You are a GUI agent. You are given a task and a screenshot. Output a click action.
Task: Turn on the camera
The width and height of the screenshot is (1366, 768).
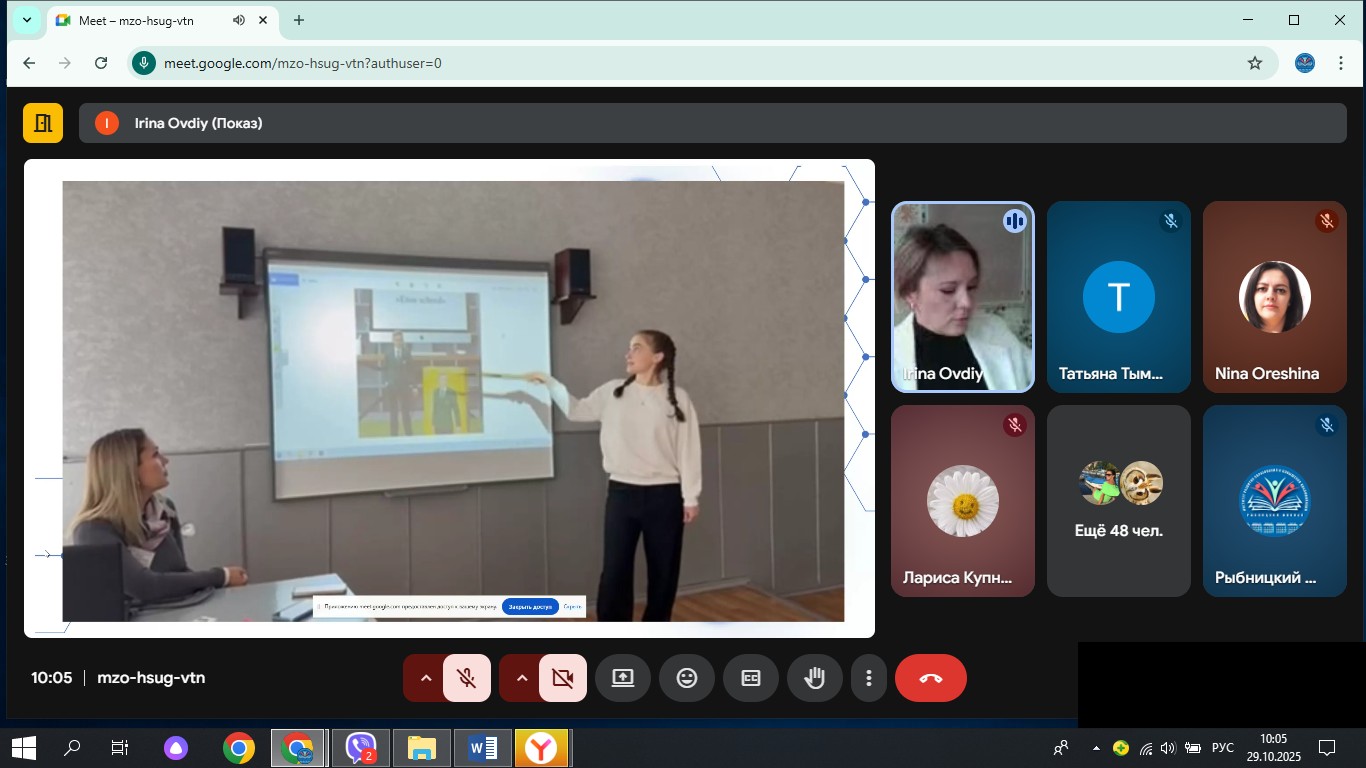tap(562, 678)
